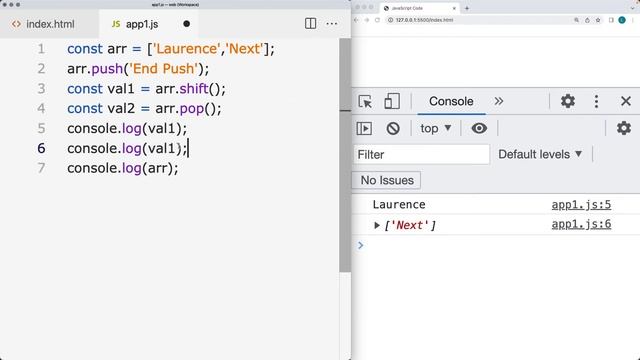Open a new browser tab
Viewport: 640px width, 360px height.
467,8
